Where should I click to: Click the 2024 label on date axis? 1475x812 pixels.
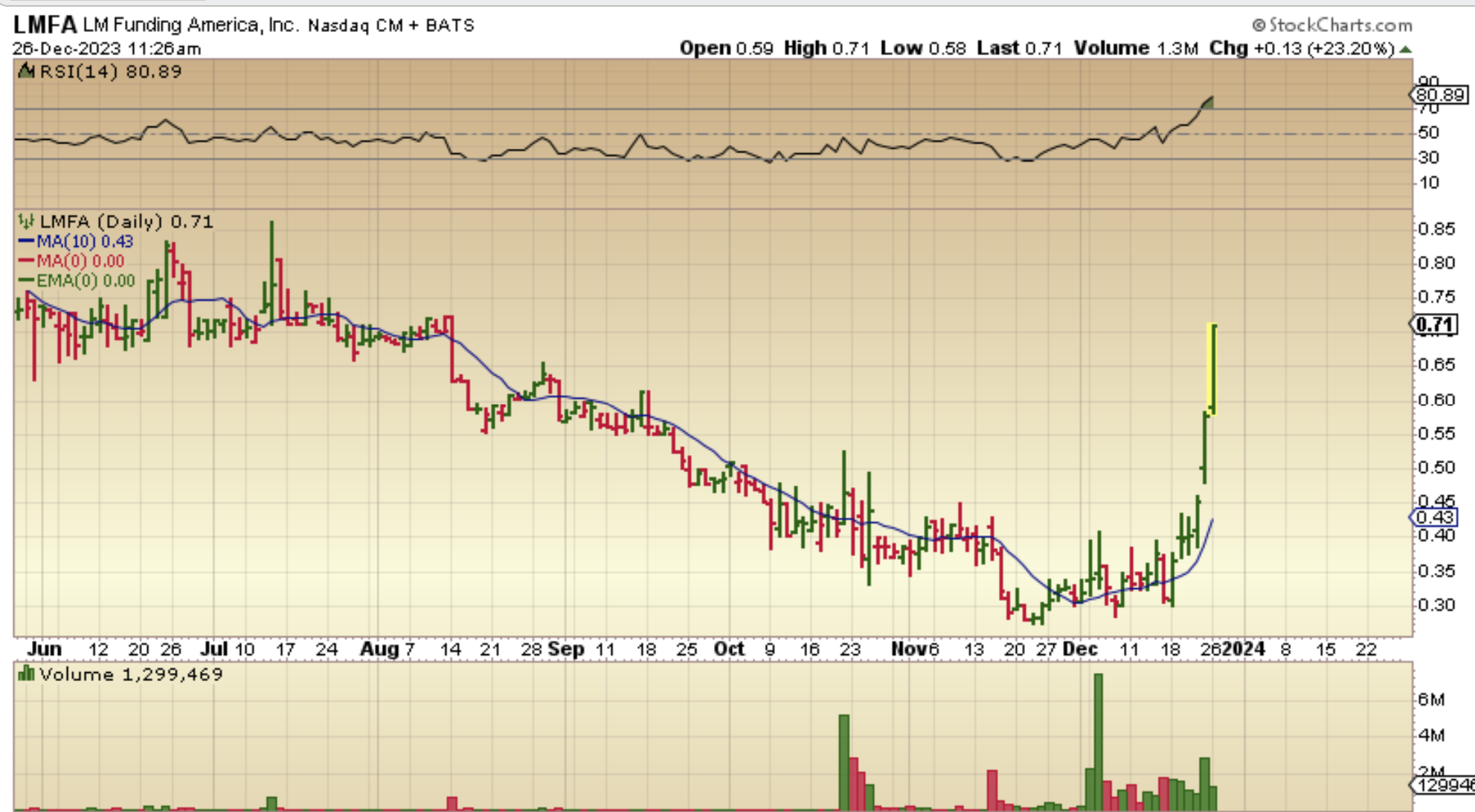click(1244, 649)
